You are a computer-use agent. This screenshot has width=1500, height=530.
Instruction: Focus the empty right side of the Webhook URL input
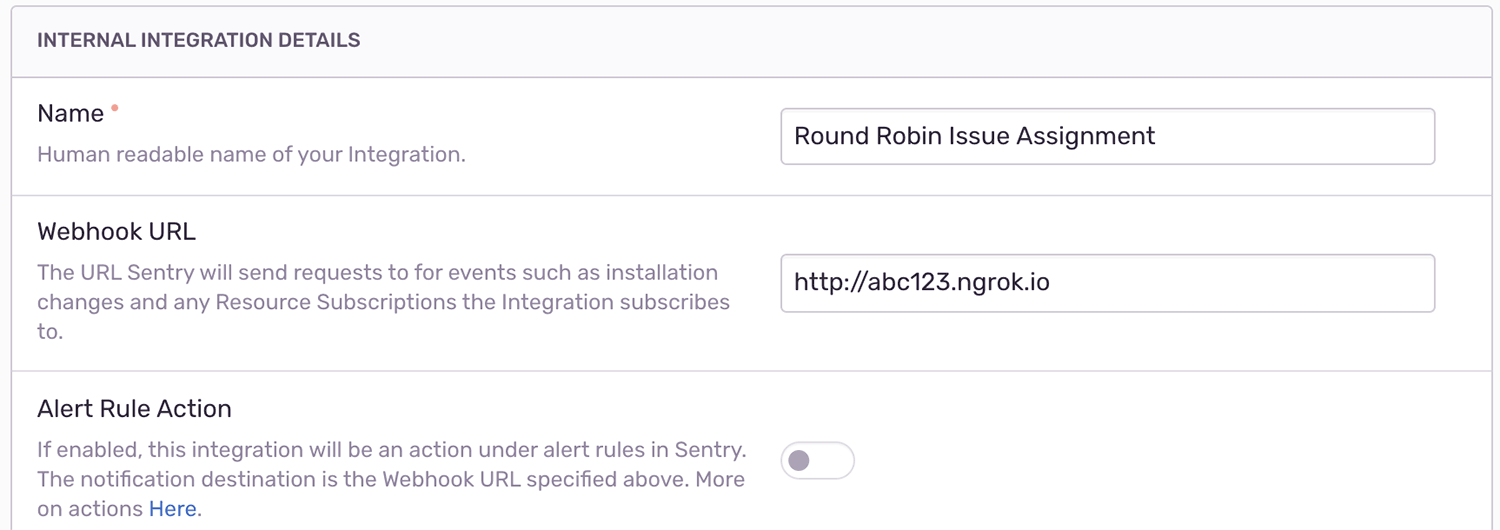[1250, 282]
